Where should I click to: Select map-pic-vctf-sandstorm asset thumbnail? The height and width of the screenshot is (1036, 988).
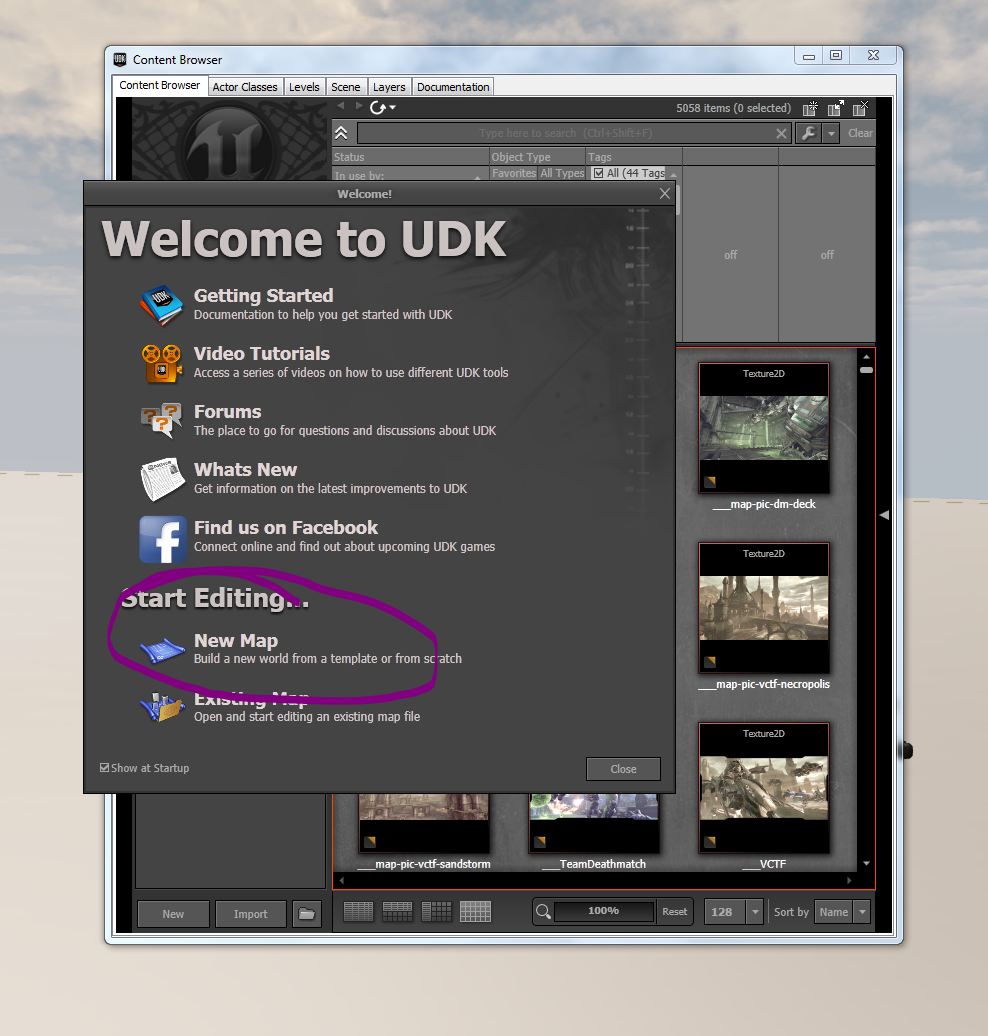[x=424, y=823]
